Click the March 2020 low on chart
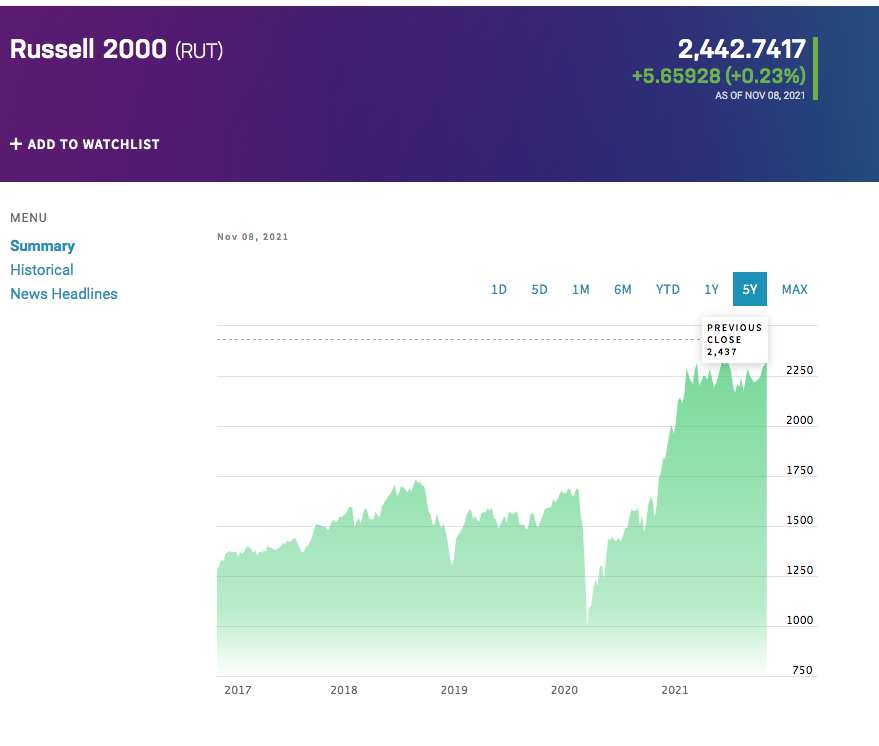The image size is (879, 746). click(x=587, y=623)
